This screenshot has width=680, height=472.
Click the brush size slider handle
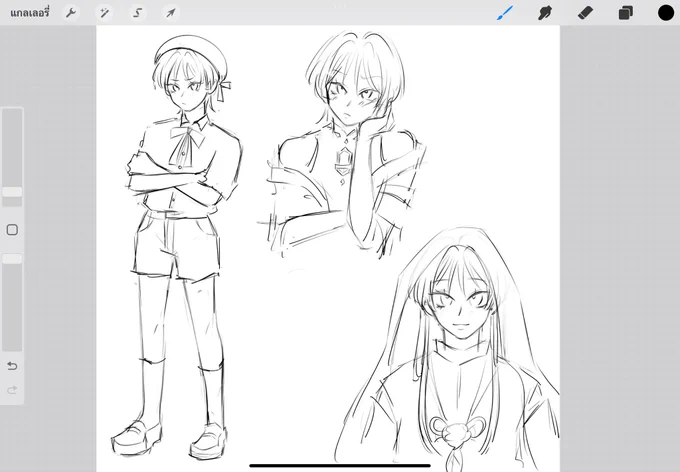point(12,192)
